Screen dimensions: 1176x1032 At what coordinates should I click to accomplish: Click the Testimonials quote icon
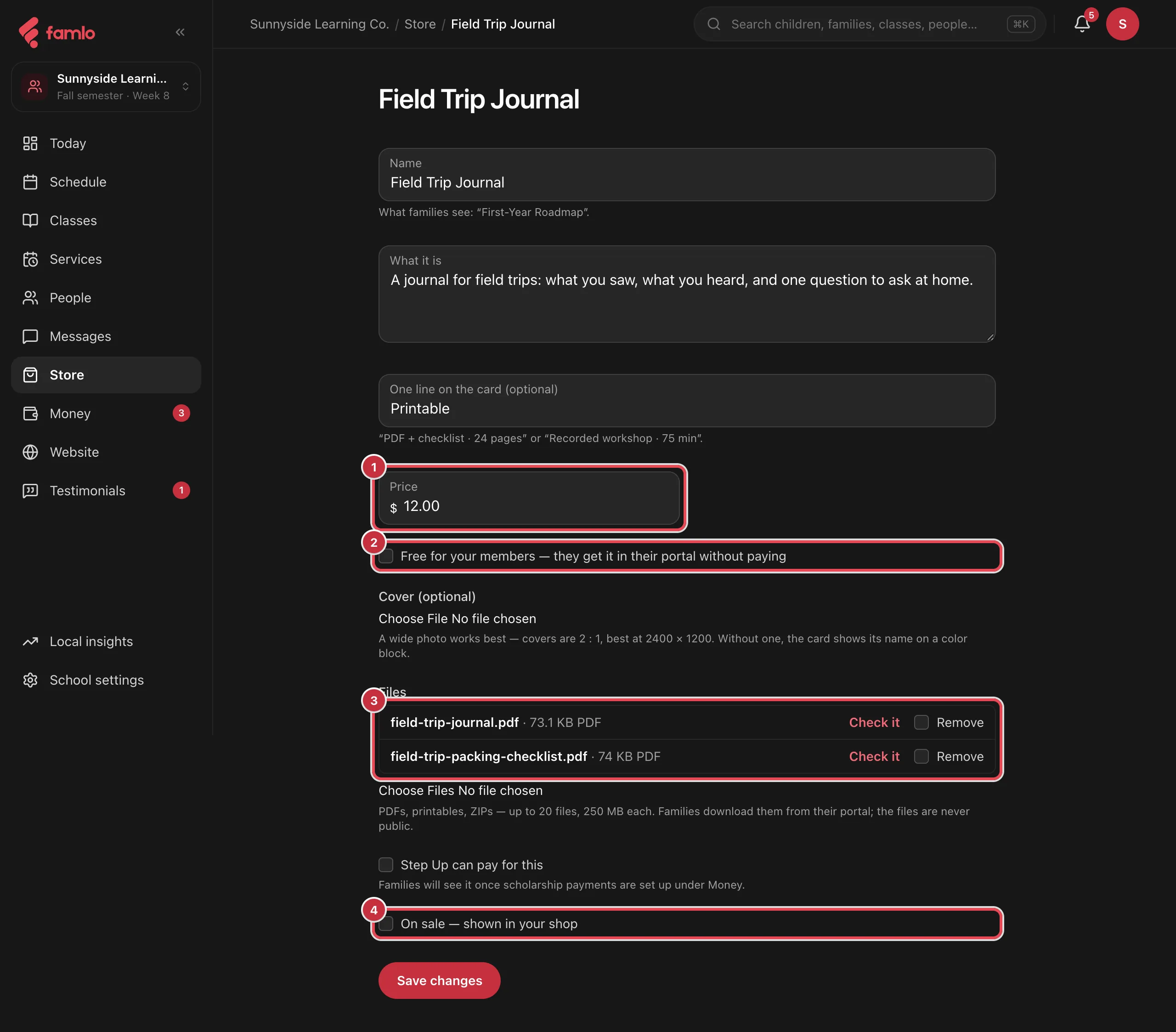pos(30,490)
